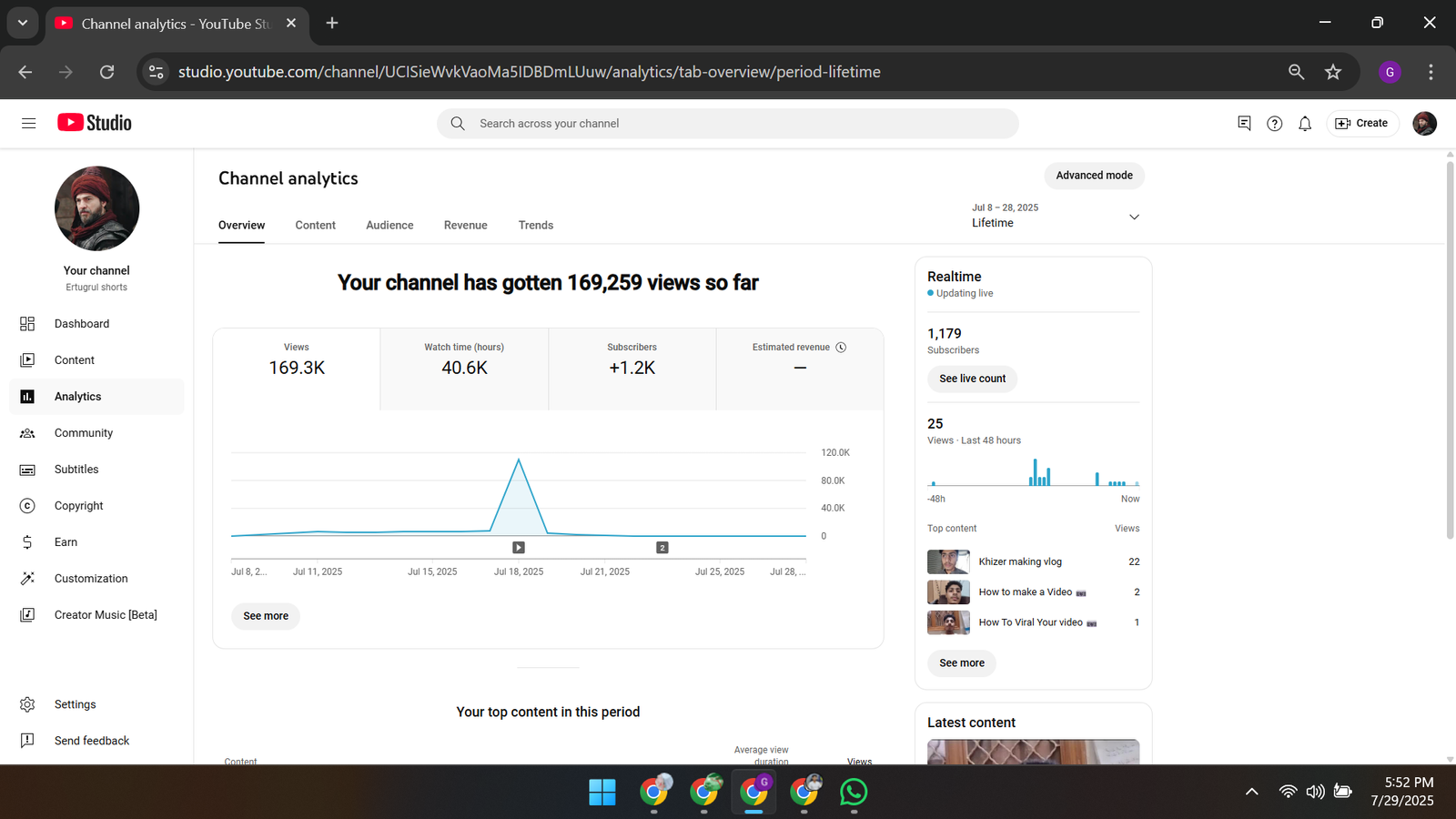Viewport: 1456px width, 819px height.
Task: Go back with the browser back arrow
Action: pyautogui.click(x=25, y=72)
